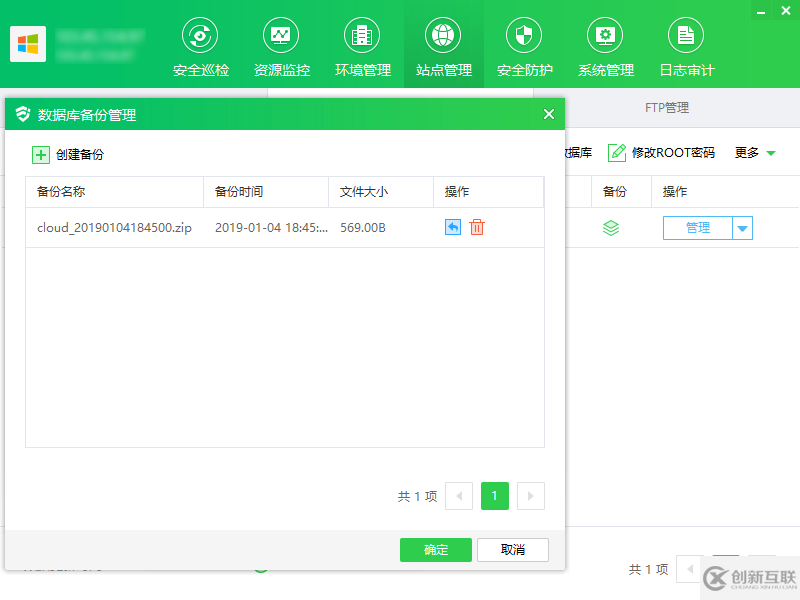Click the 备份名称 column header
Viewport: 800px width, 600px height.
pyautogui.click(x=114, y=192)
